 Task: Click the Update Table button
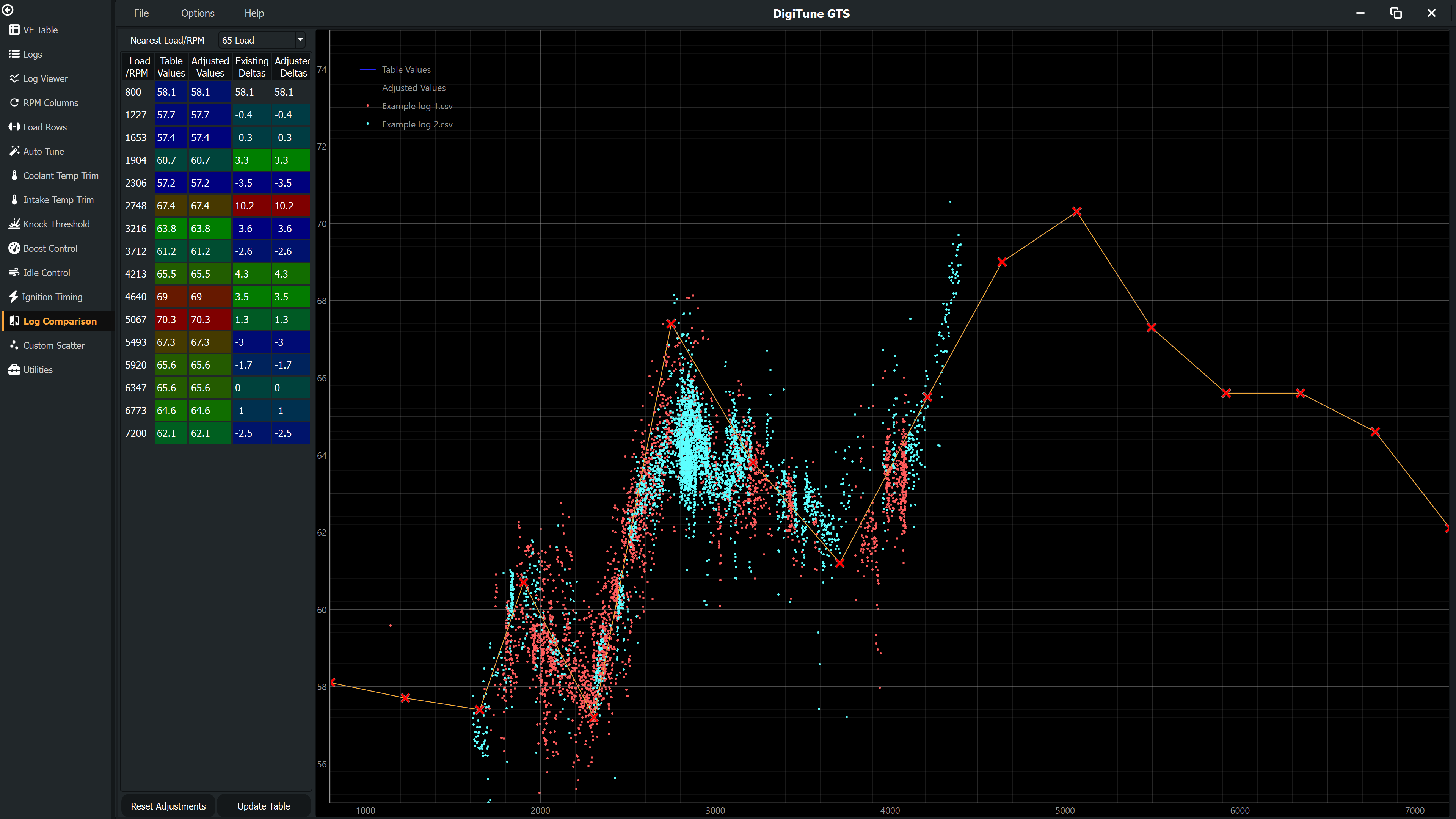point(264,806)
